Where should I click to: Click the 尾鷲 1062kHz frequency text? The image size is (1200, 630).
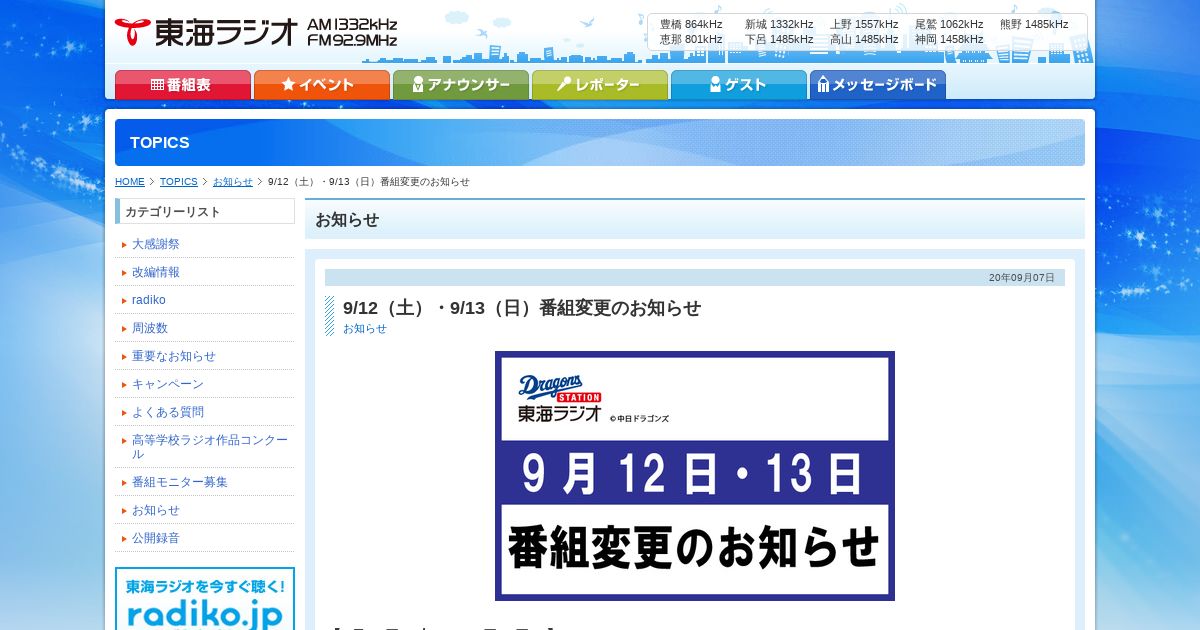click(x=949, y=24)
